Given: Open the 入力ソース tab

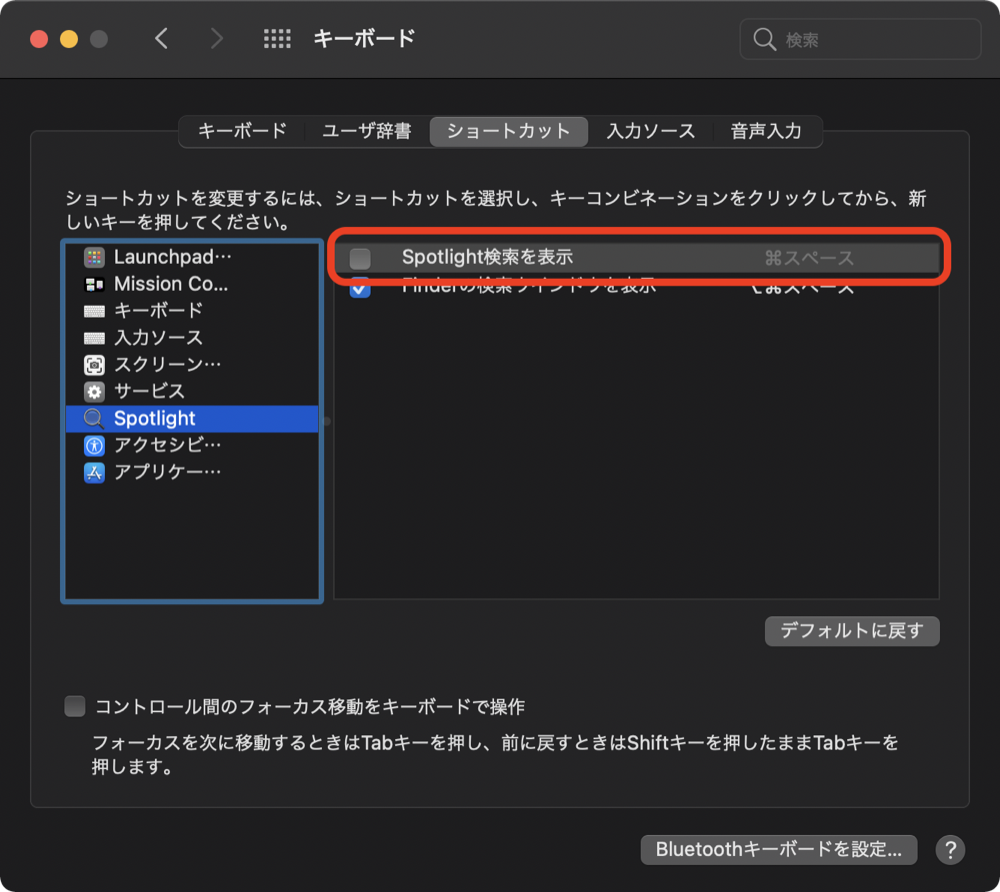Looking at the screenshot, I should (651, 131).
